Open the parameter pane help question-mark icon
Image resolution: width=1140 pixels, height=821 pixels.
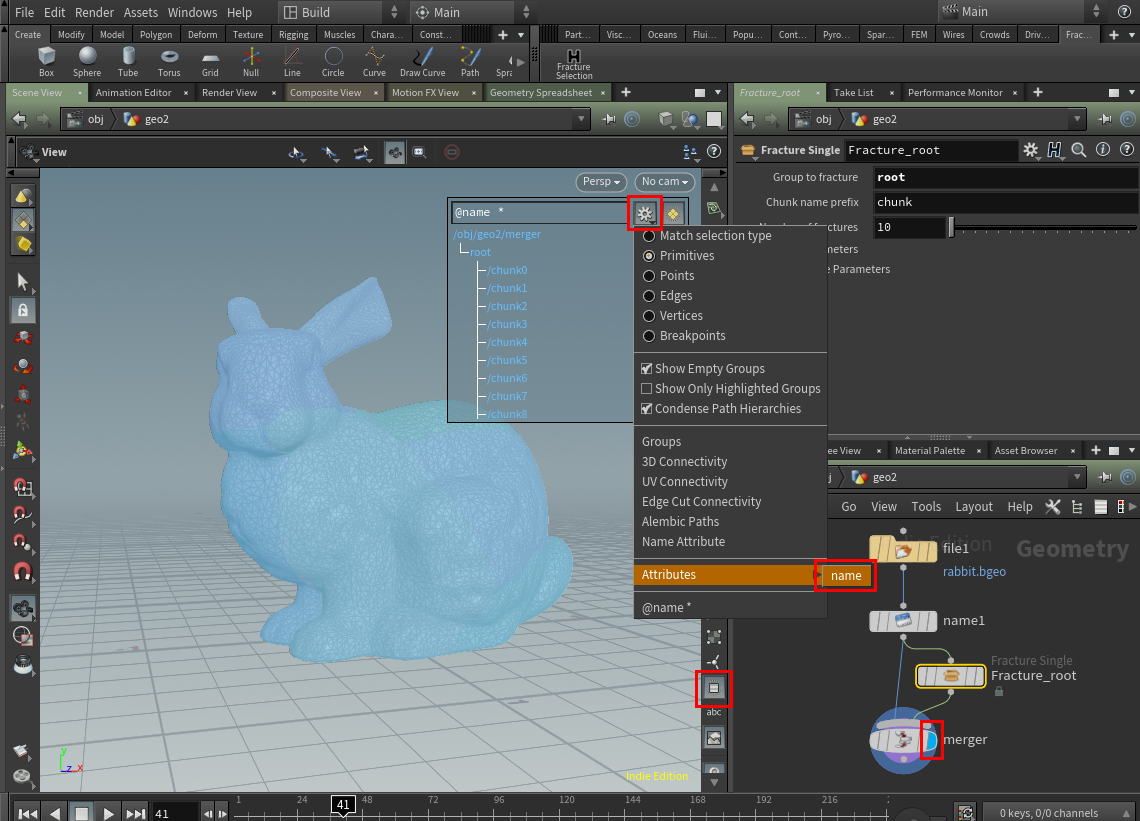1127,150
